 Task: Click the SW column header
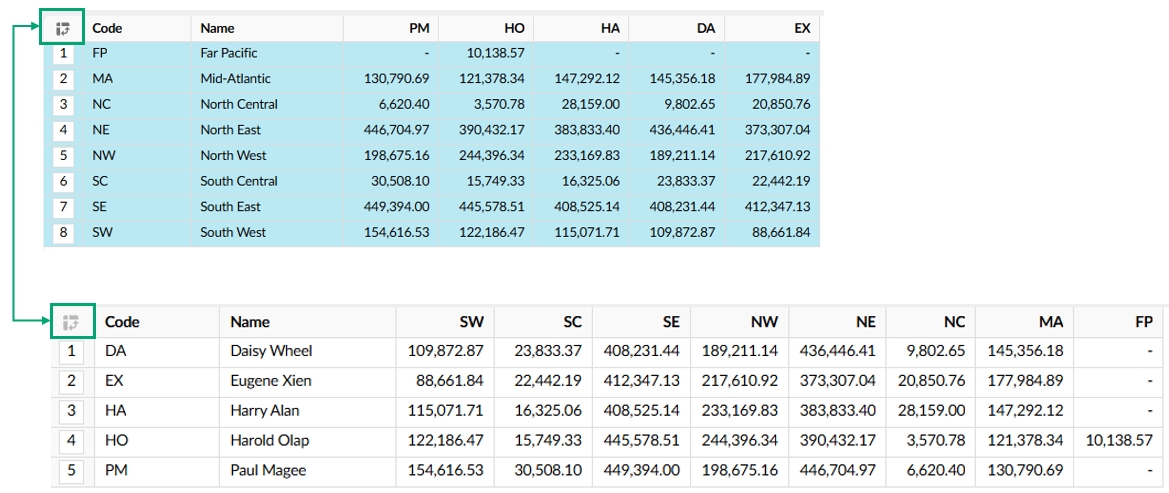coord(471,322)
